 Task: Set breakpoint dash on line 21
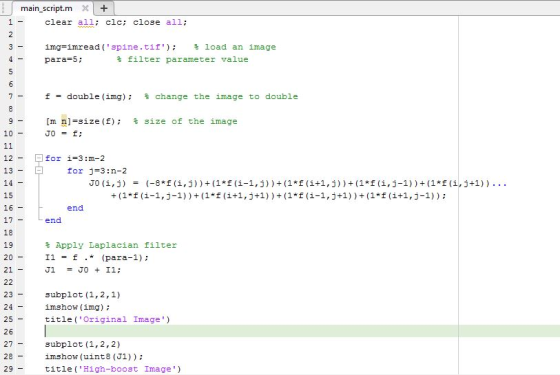(20, 270)
